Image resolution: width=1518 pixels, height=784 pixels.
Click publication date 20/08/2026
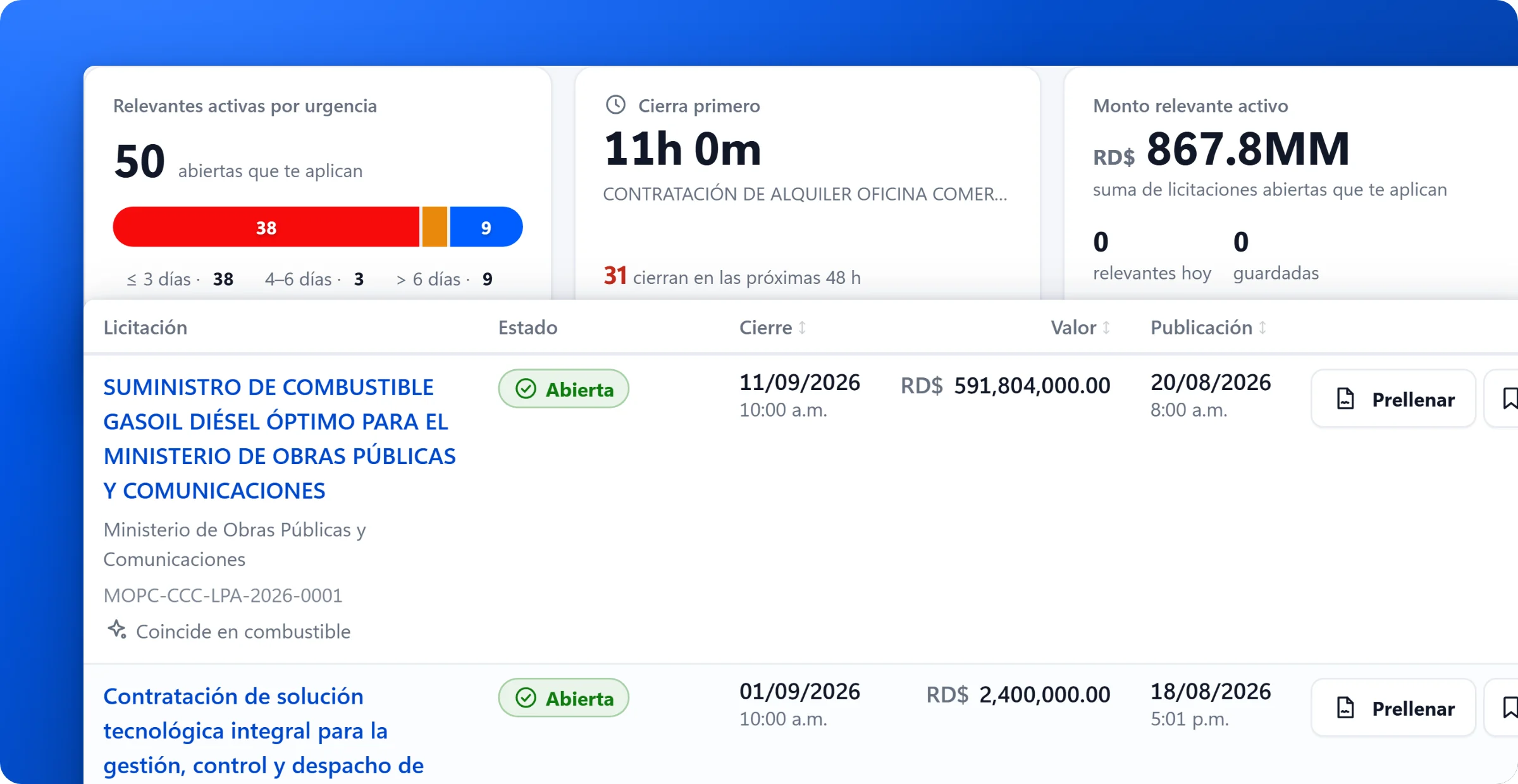[x=1211, y=383]
